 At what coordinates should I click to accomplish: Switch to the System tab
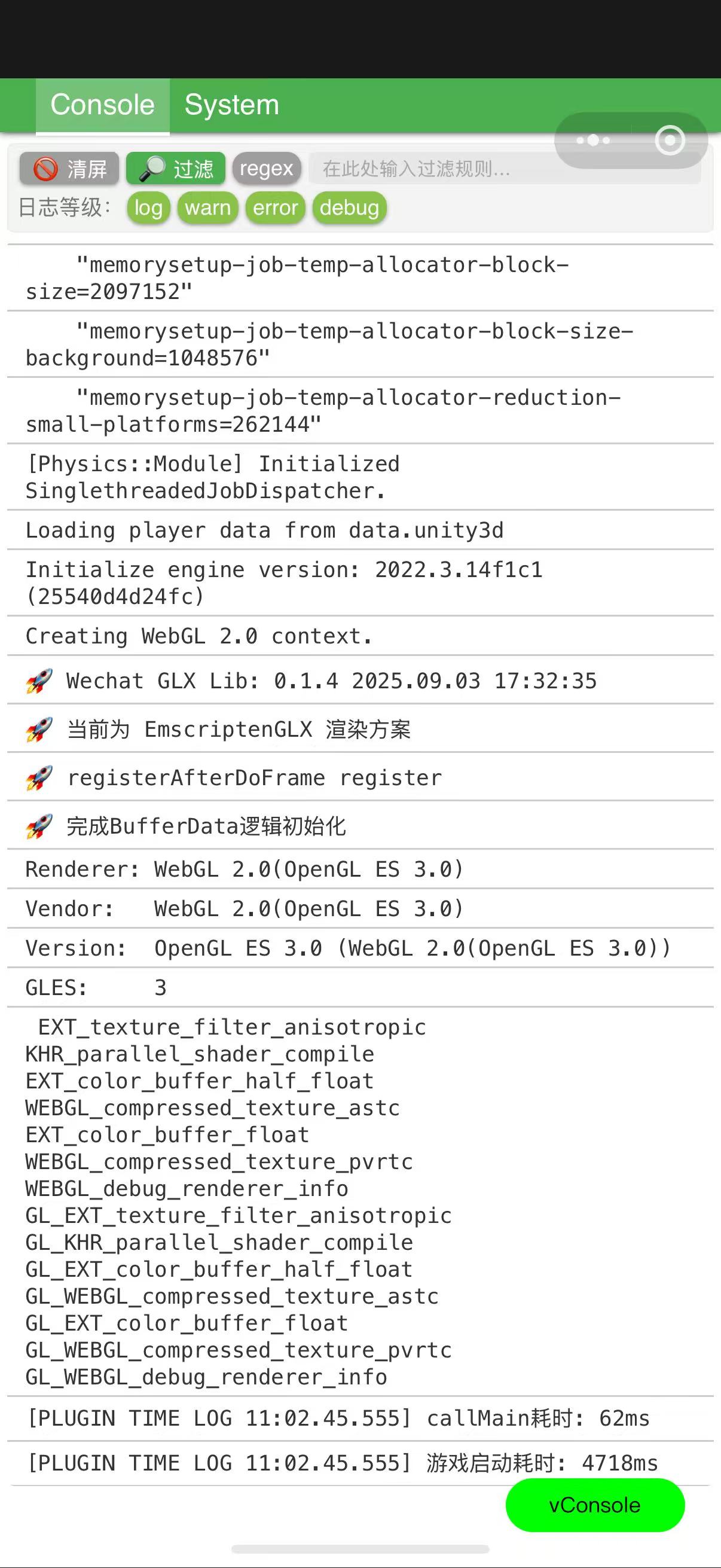click(x=232, y=105)
